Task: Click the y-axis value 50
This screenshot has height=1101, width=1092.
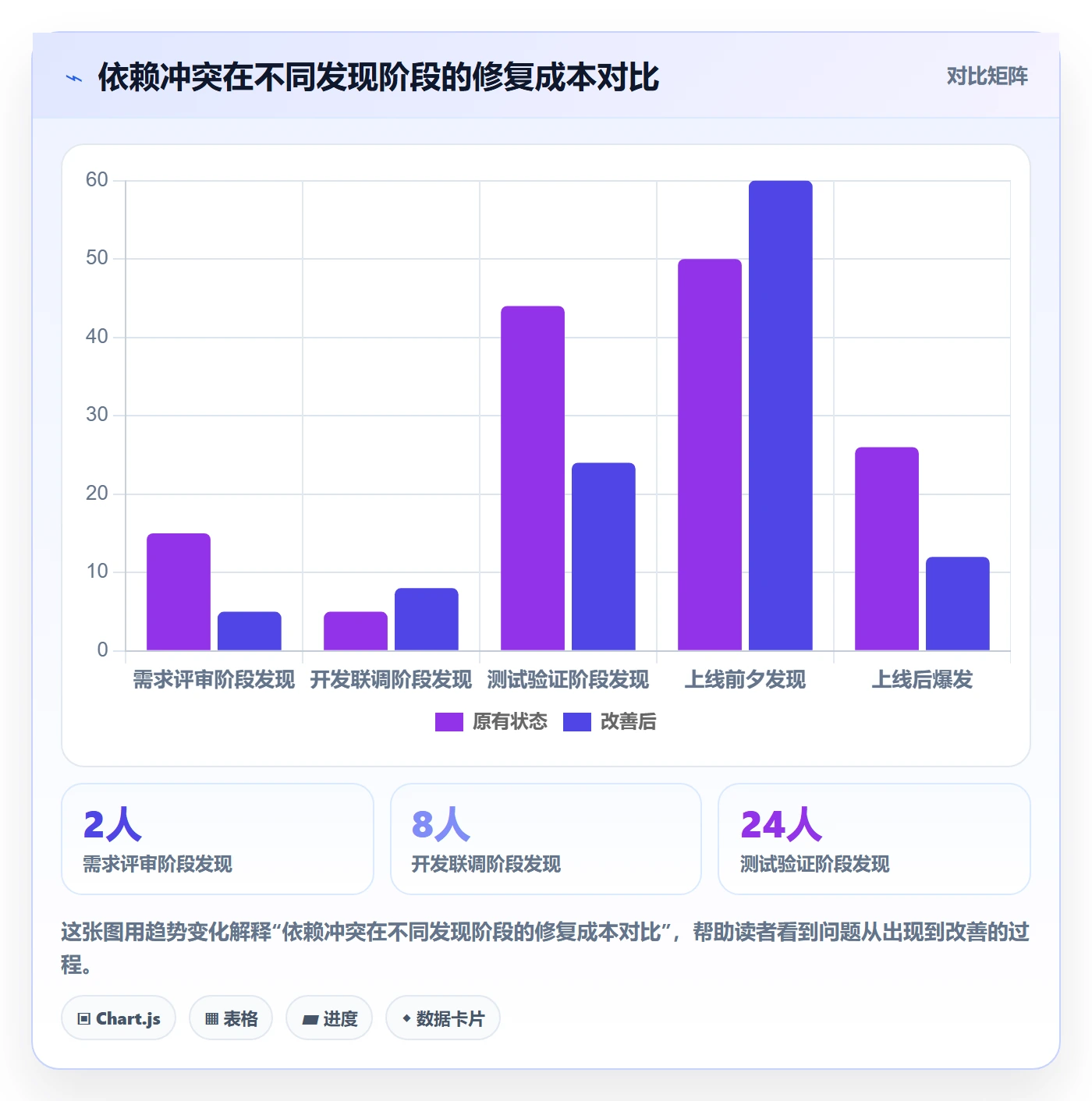Action: point(97,258)
